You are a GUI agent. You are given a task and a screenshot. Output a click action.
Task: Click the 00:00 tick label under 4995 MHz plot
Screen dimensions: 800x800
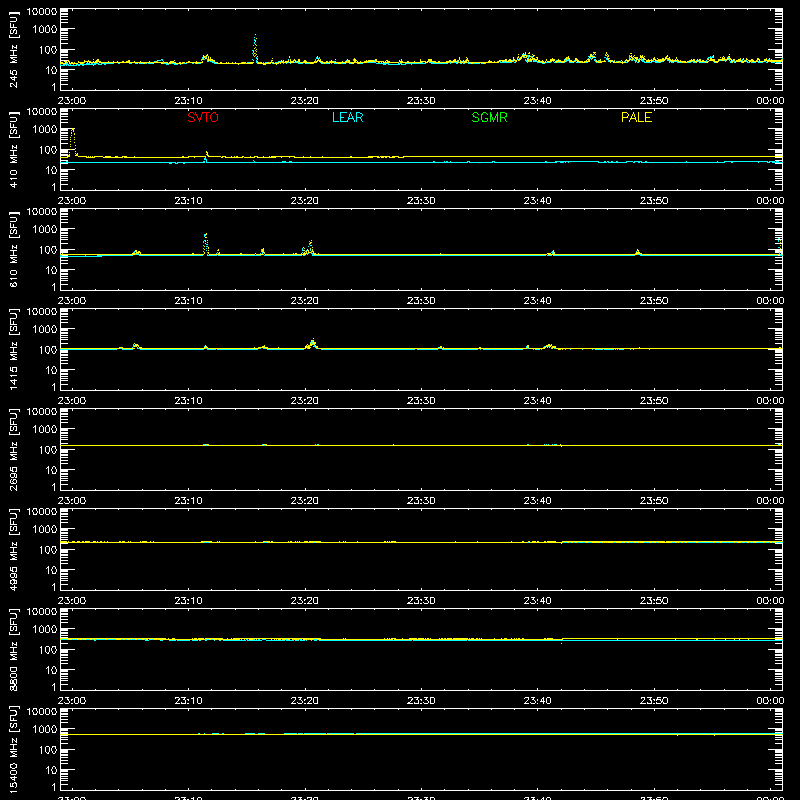[770, 601]
